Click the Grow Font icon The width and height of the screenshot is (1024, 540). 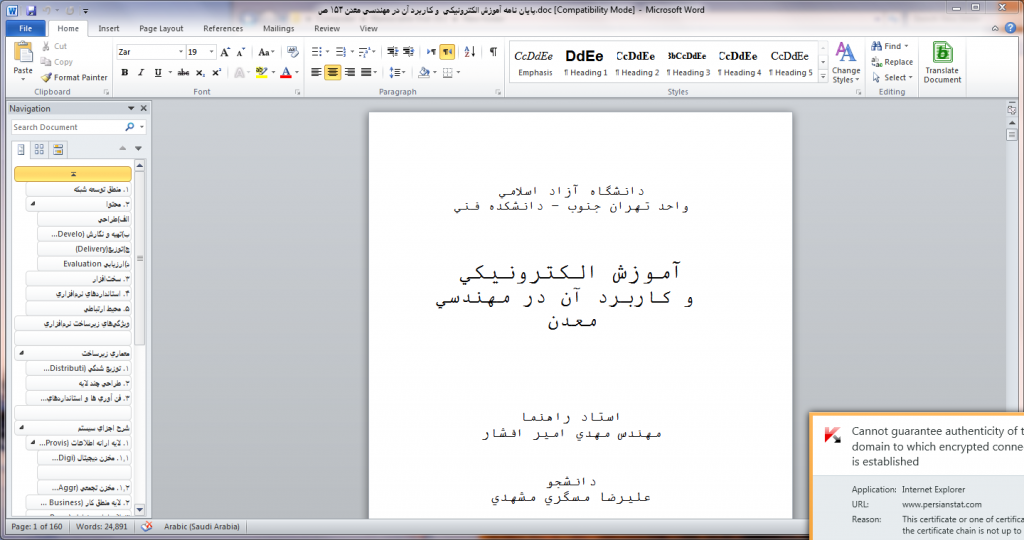tap(225, 51)
